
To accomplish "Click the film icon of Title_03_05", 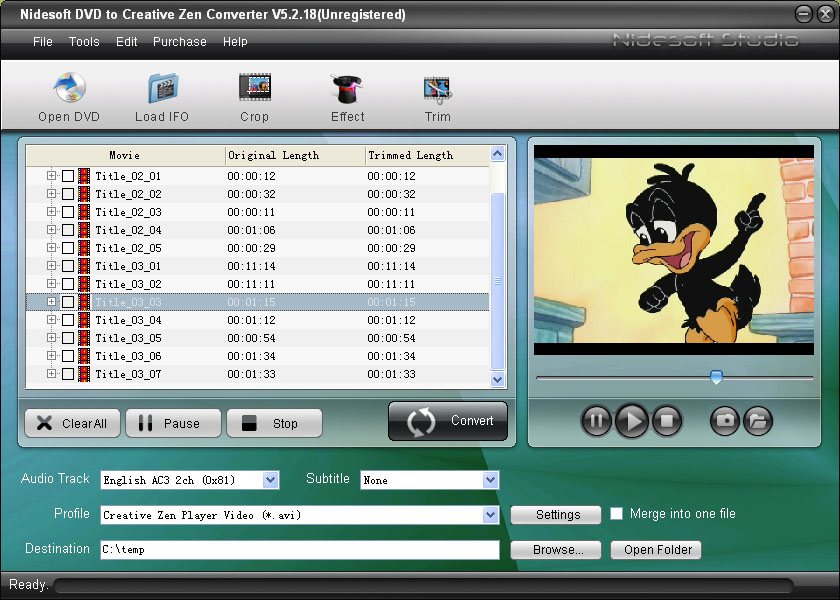I will (84, 338).
